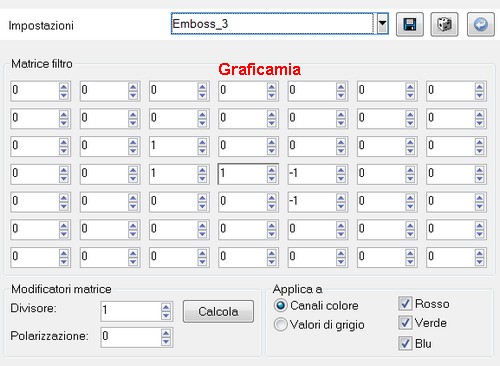Select the Canali colore radio option

coord(280,305)
